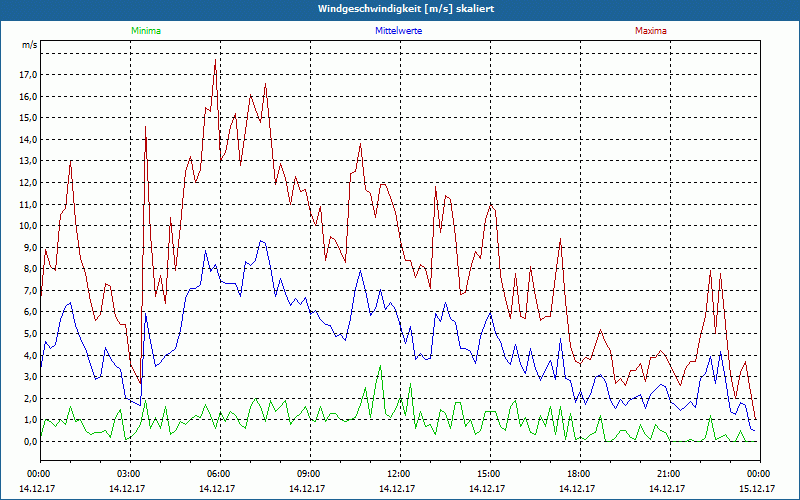Click the 15.12.17 date label
Image resolution: width=800 pixels, height=500 pixels.
click(x=757, y=488)
